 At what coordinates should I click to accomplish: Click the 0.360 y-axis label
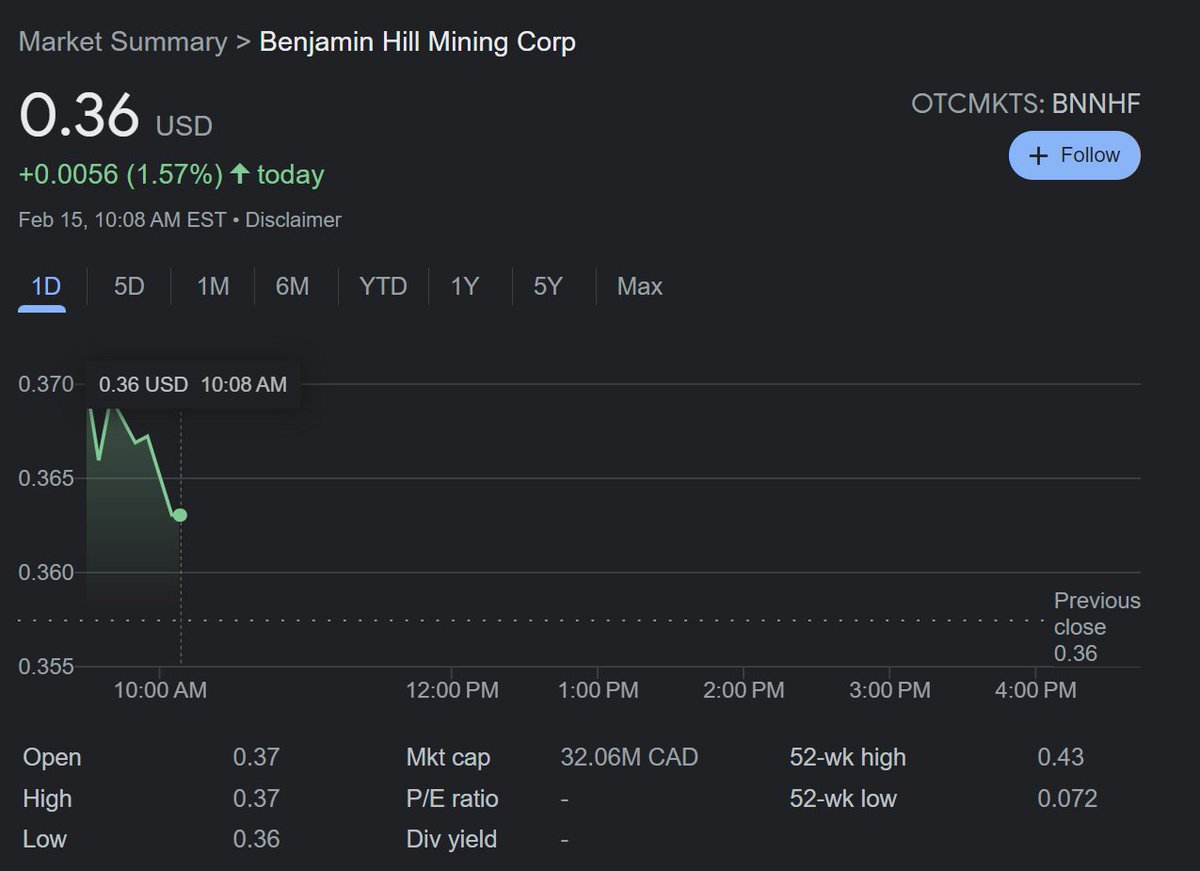click(46, 573)
